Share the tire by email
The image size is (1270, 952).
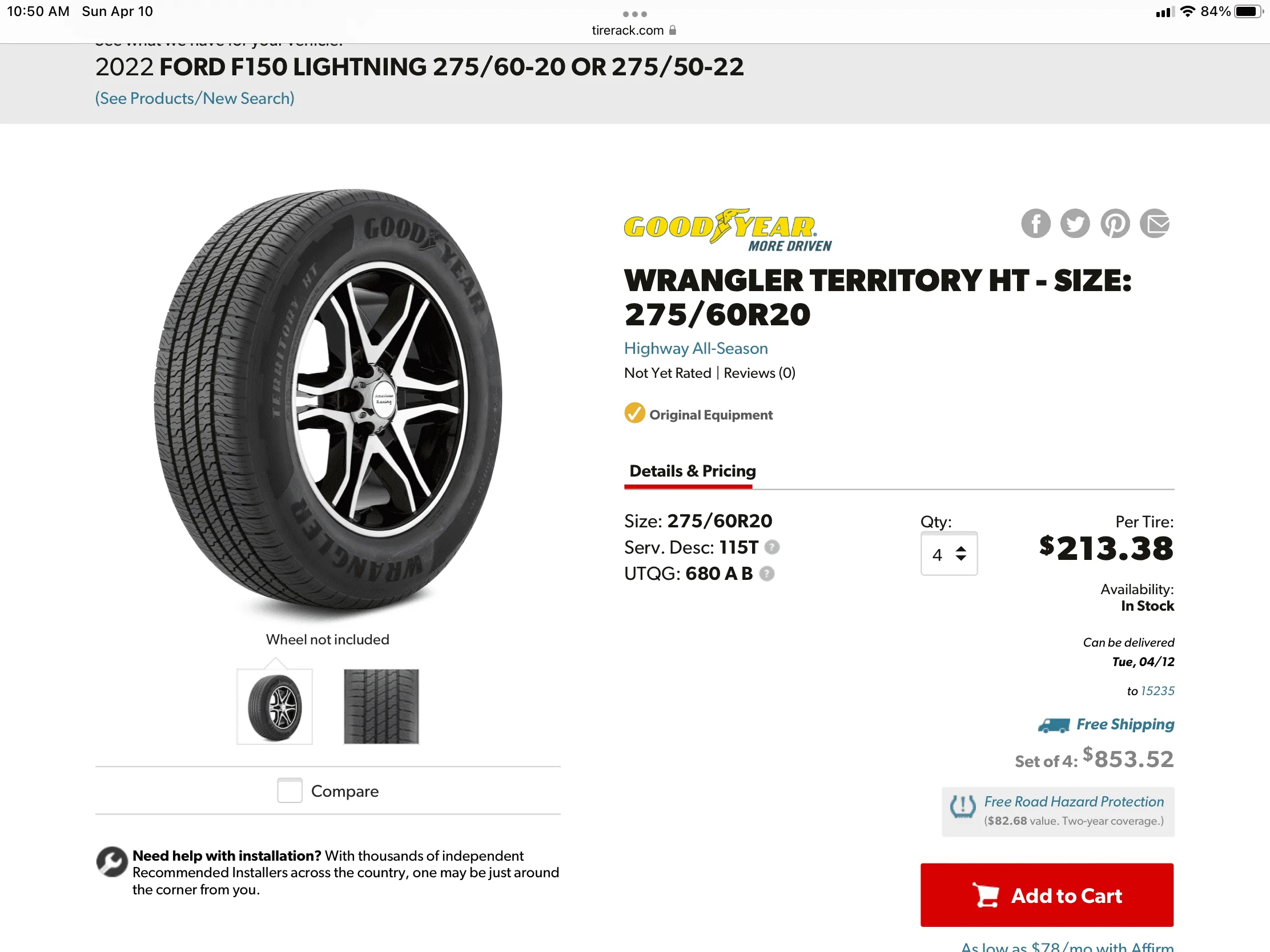[x=1155, y=224]
